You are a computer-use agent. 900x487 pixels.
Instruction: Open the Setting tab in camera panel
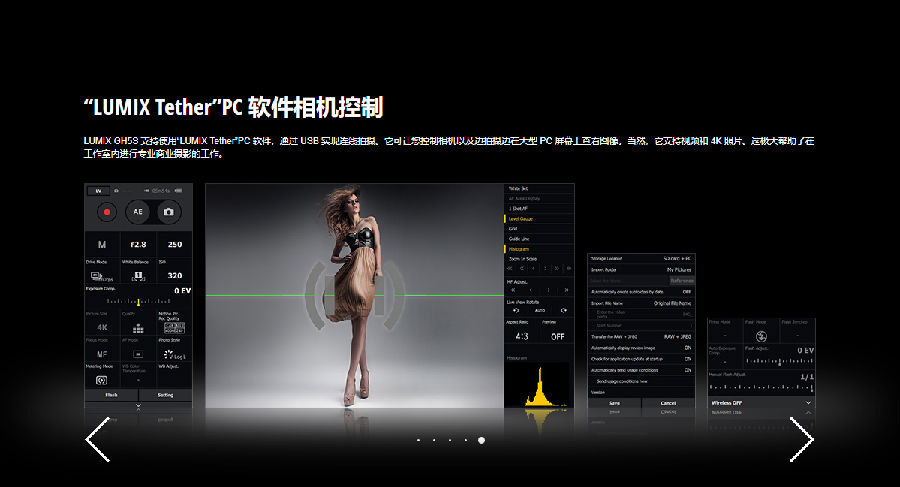pyautogui.click(x=165, y=395)
